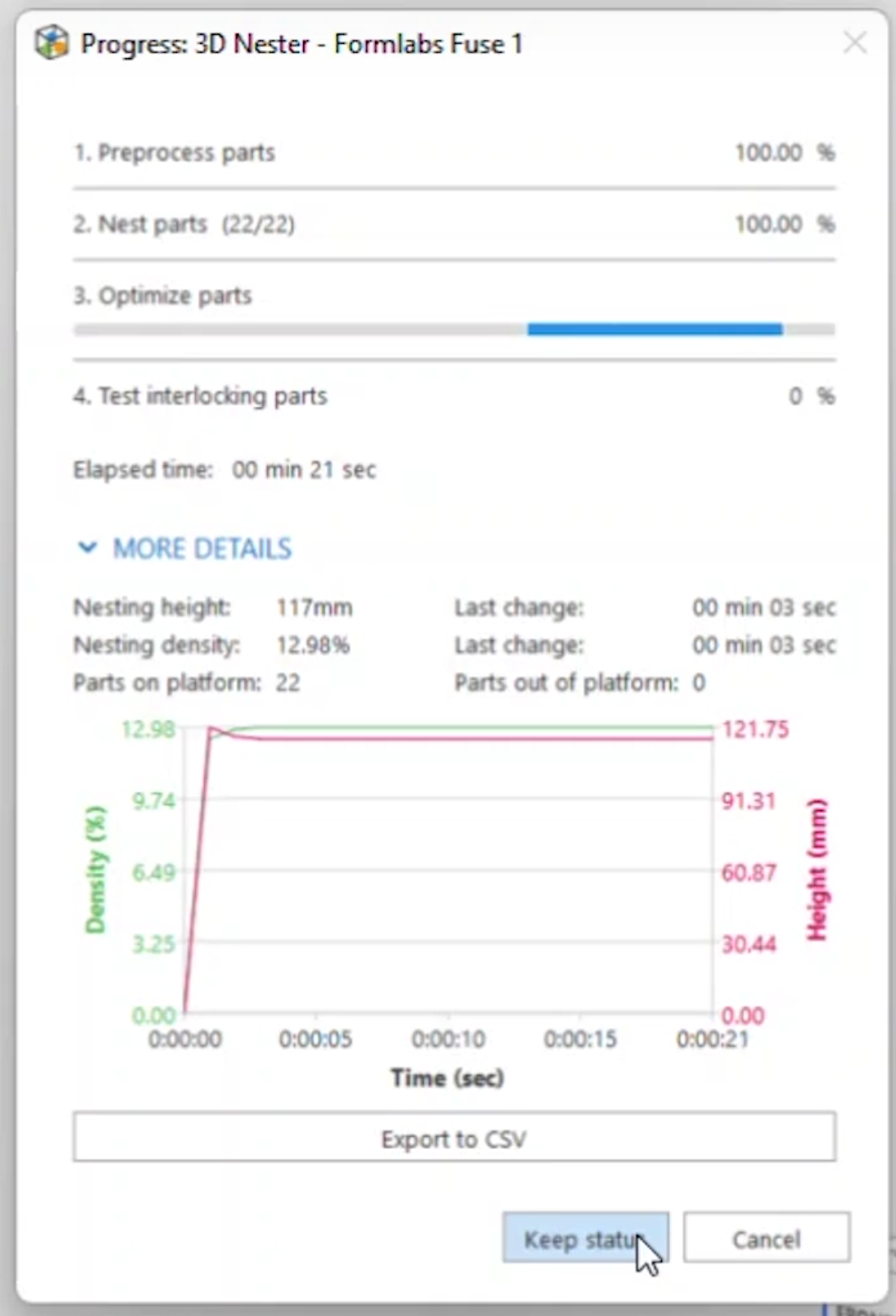896x1316 pixels.
Task: Click the MORE DETAILS label
Action: click(202, 549)
